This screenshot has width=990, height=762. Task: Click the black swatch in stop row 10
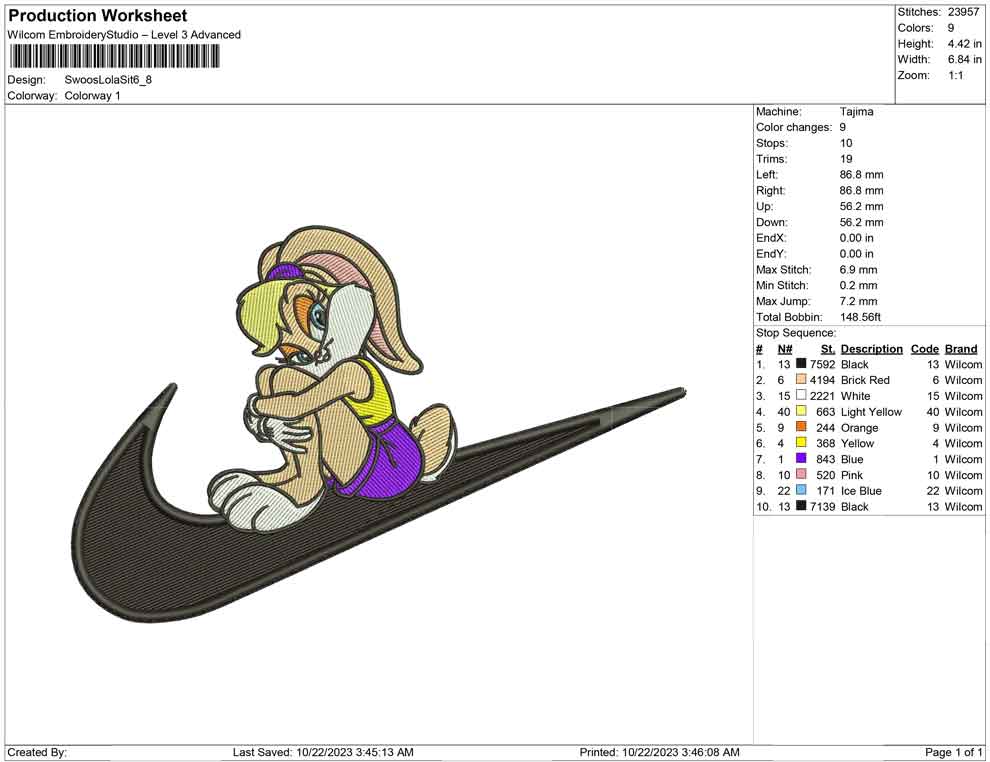[801, 506]
